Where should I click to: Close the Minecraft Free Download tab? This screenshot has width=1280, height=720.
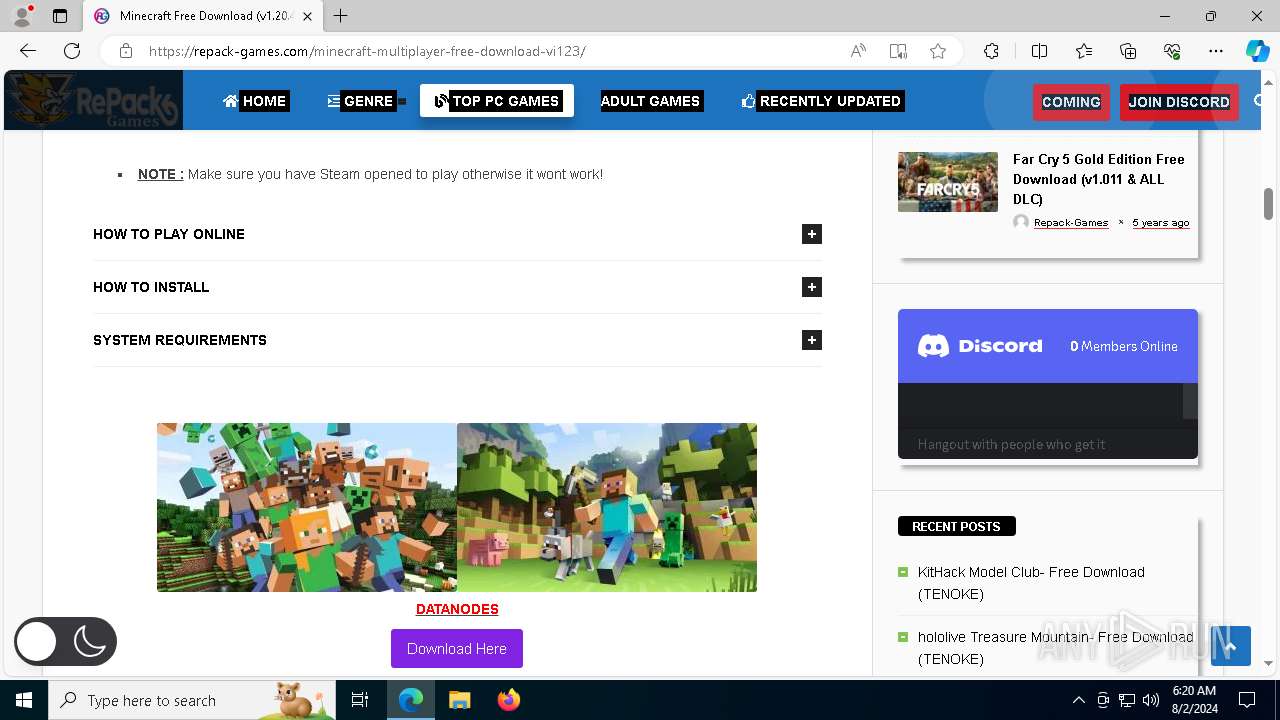click(x=307, y=16)
